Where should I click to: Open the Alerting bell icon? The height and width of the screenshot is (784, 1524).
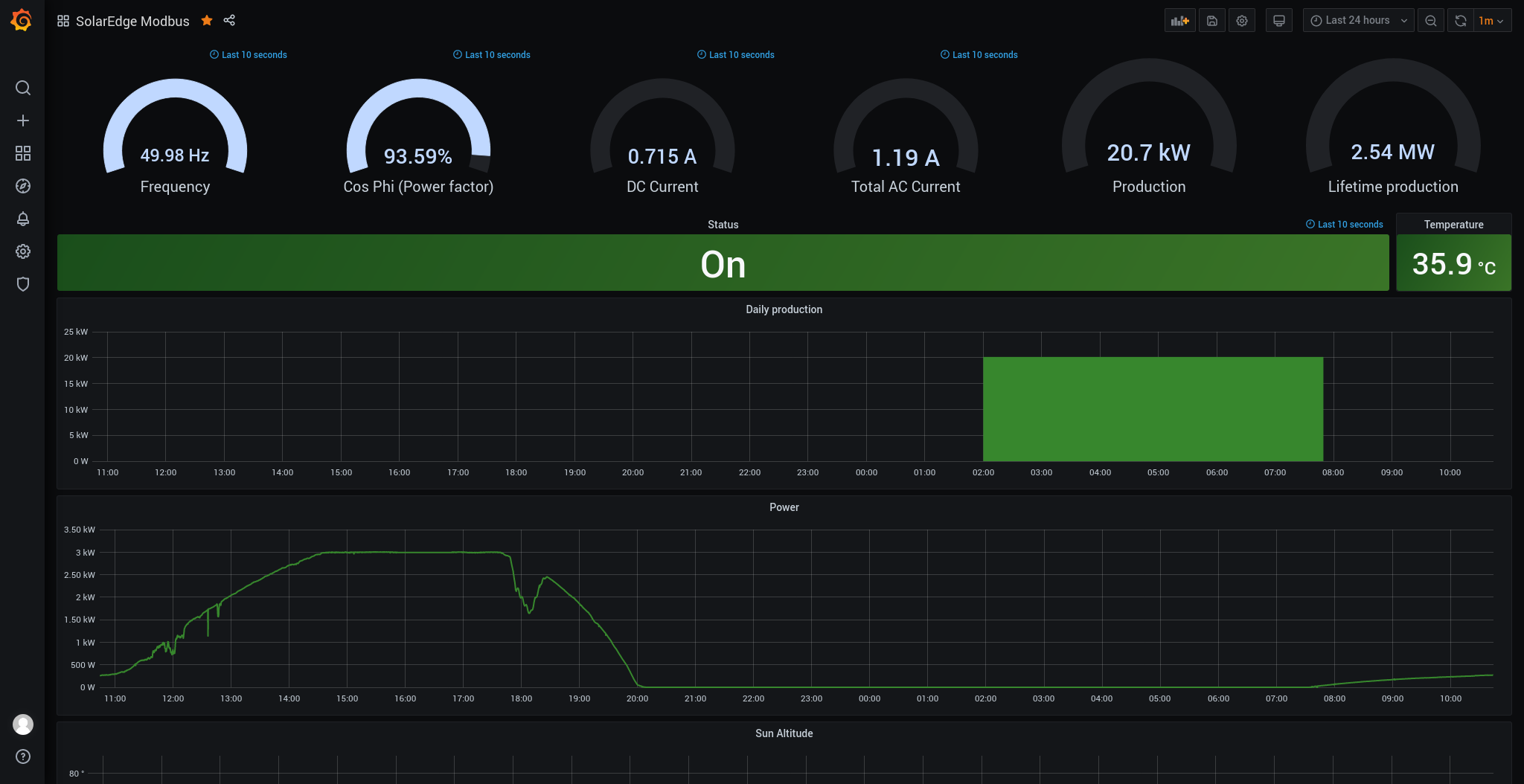23,219
